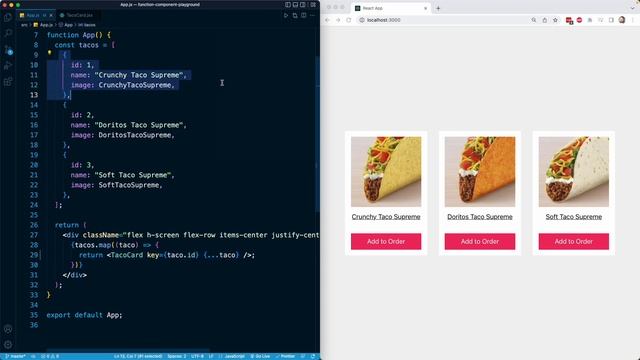Click the 'Crunchy Taco Supreme' string in code

click(x=140, y=75)
